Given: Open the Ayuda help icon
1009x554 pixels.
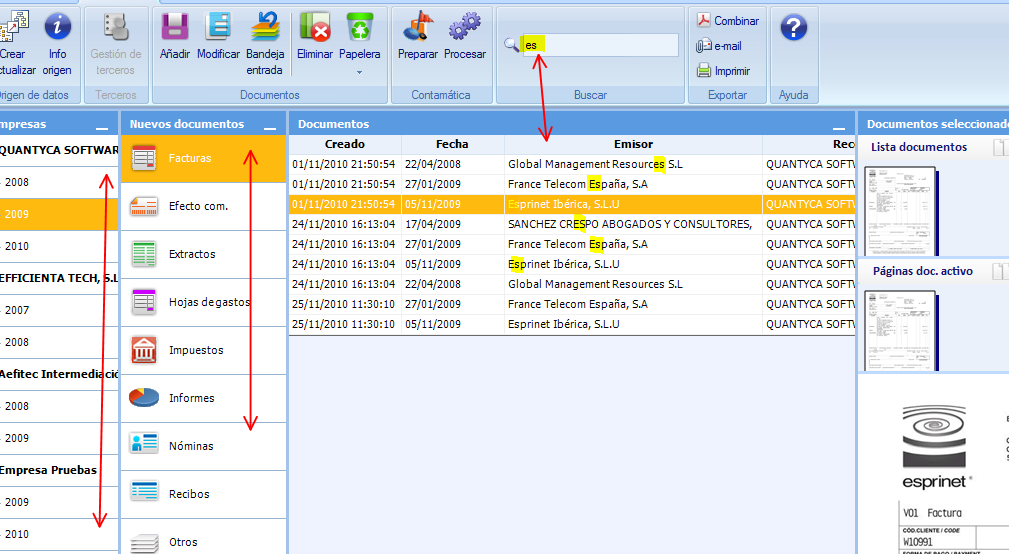Looking at the screenshot, I should [x=793, y=28].
